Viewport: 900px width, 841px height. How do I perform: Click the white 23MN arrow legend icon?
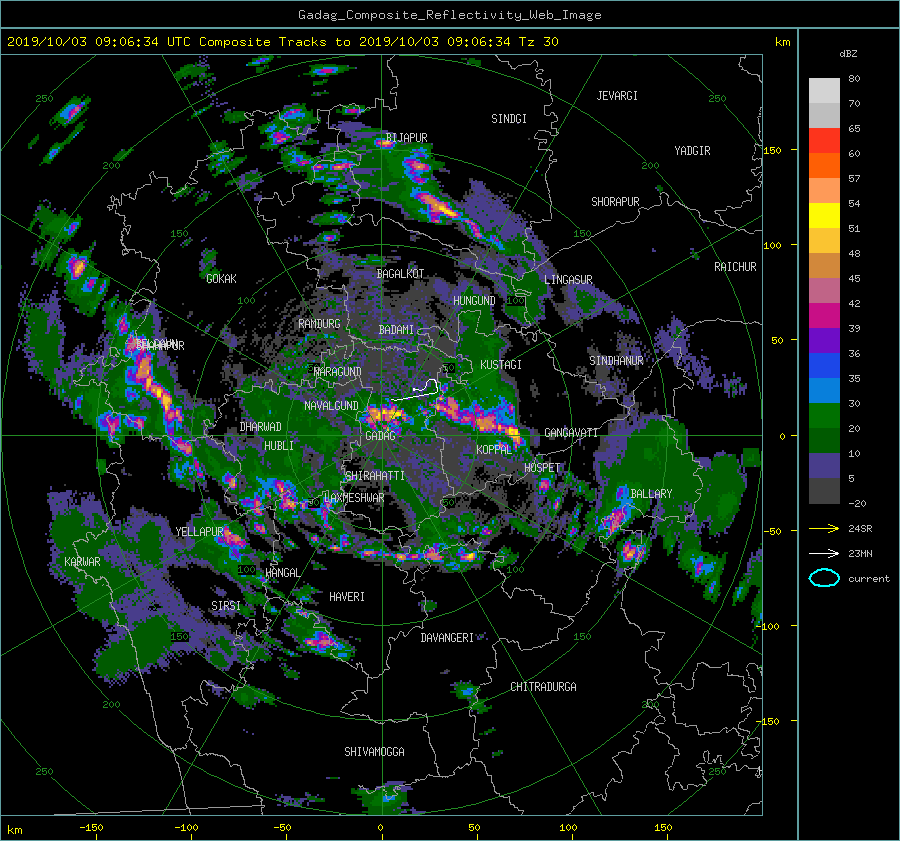click(824, 553)
